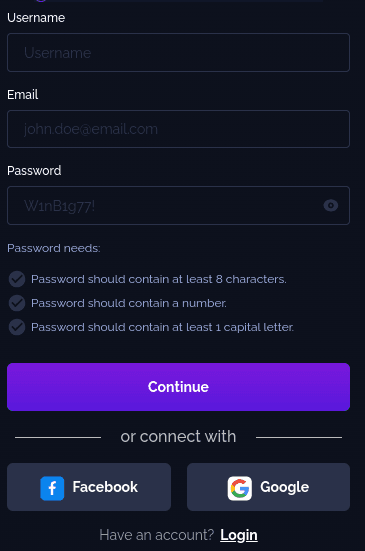Submit the form with Continue button
Screen dimensions: 365x551
[178, 387]
